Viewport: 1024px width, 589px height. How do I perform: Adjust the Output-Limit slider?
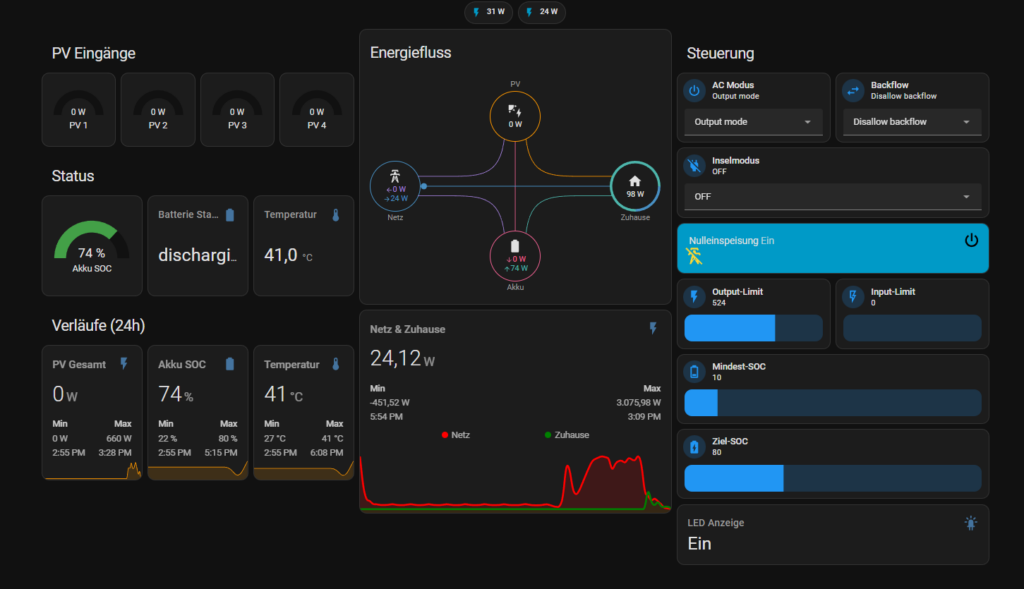click(x=753, y=328)
